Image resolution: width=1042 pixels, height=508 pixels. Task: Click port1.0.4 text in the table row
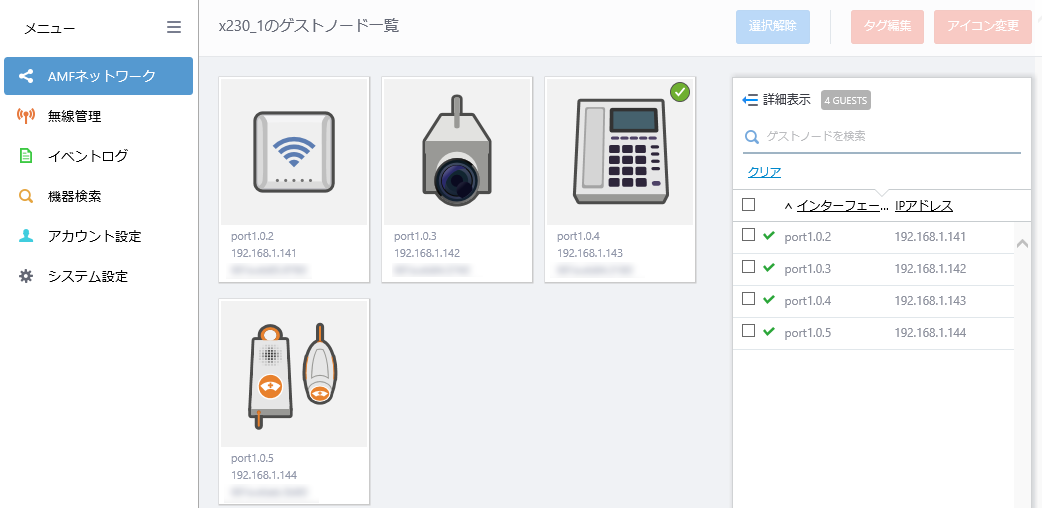point(807,301)
